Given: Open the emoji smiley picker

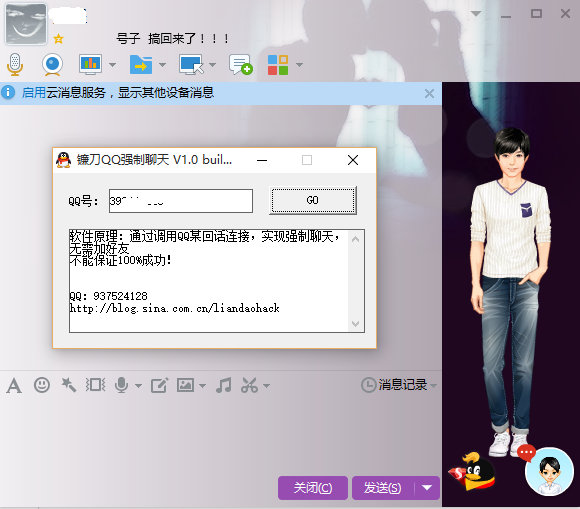Looking at the screenshot, I should tap(42, 385).
